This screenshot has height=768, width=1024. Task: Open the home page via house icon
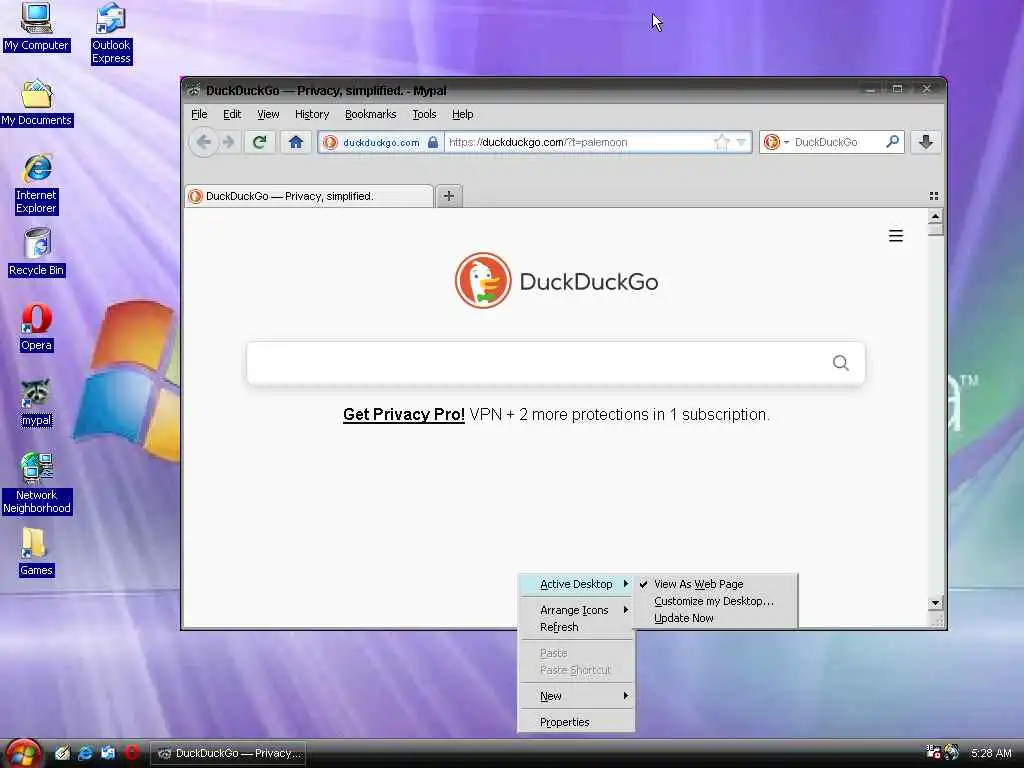tap(296, 142)
